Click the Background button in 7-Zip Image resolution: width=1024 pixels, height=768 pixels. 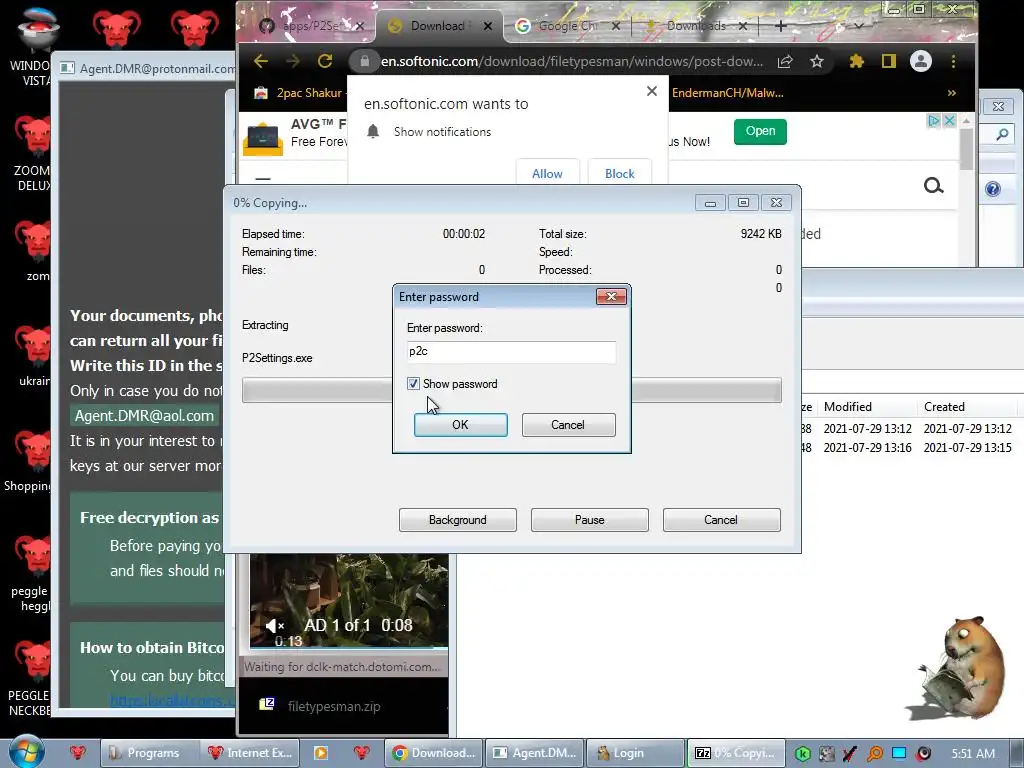pos(458,520)
